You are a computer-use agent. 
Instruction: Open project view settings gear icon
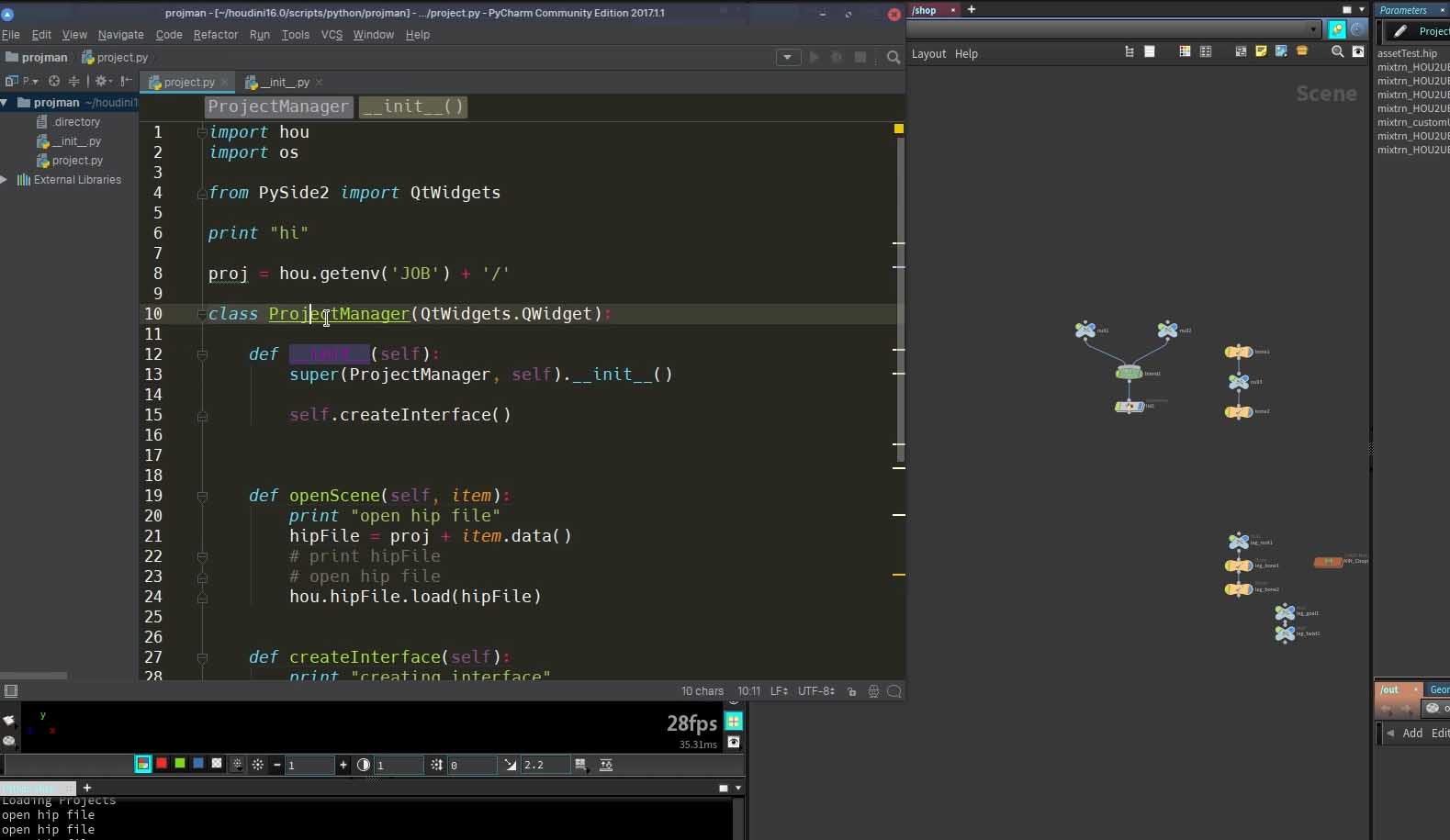pyautogui.click(x=101, y=81)
